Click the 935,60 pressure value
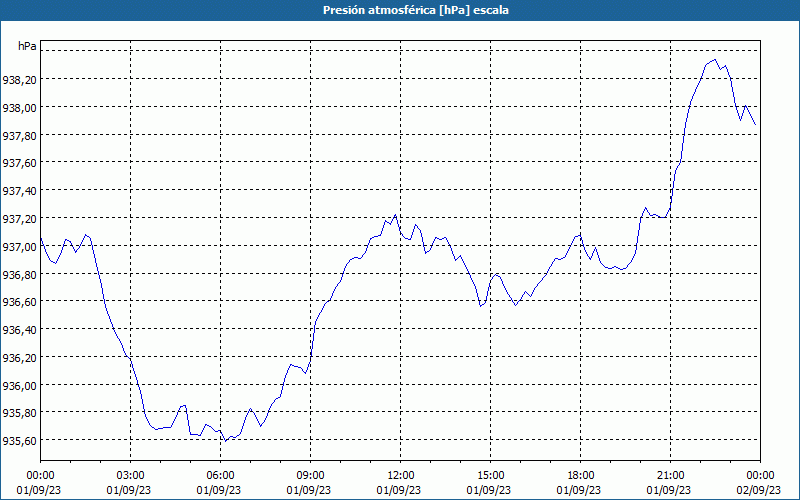This screenshot has height=500, width=800. [19, 441]
